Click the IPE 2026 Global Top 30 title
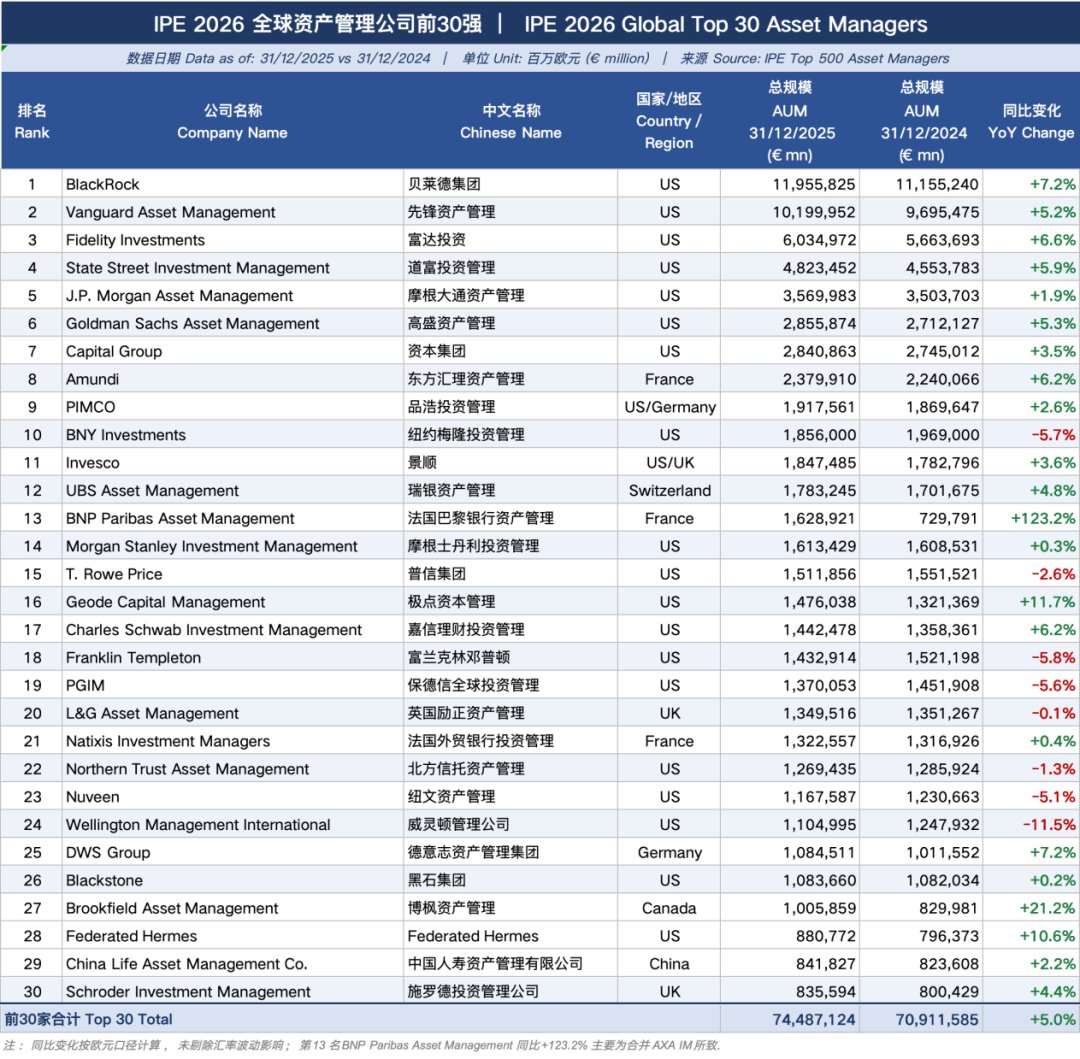 point(540,24)
